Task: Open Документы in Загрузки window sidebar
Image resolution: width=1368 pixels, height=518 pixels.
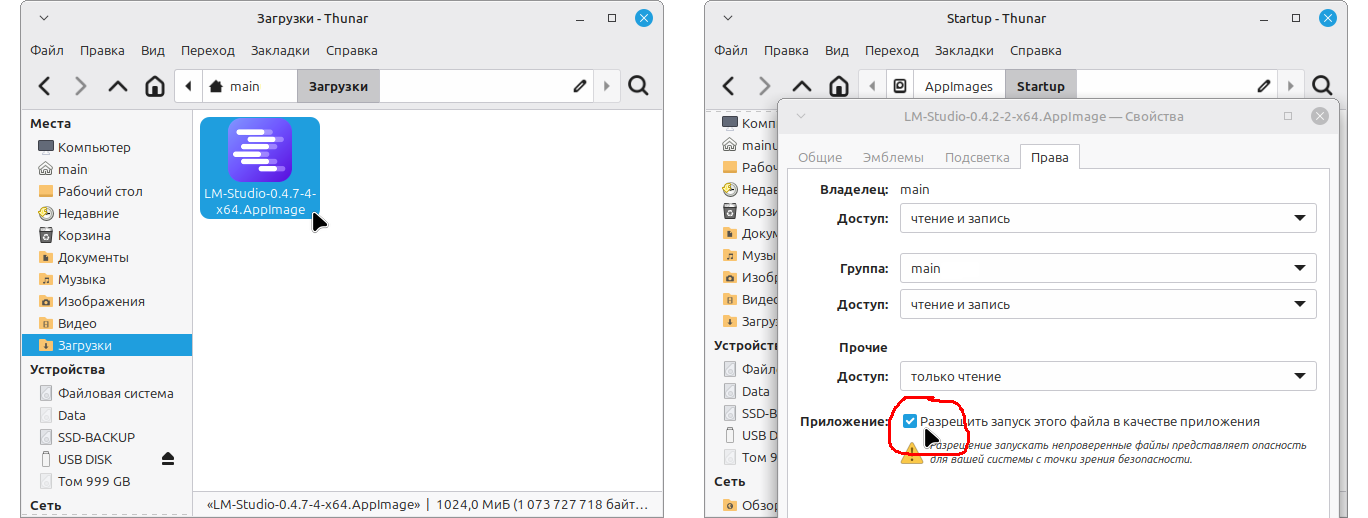Action: coord(107,257)
